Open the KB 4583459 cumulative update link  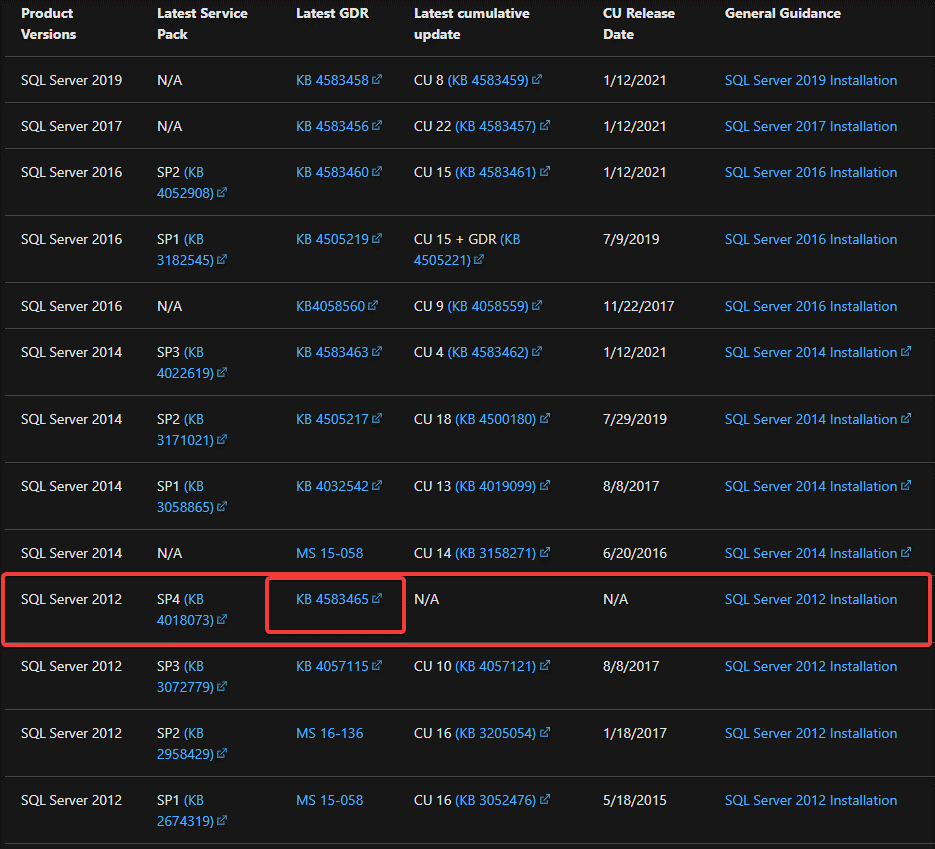click(x=488, y=80)
